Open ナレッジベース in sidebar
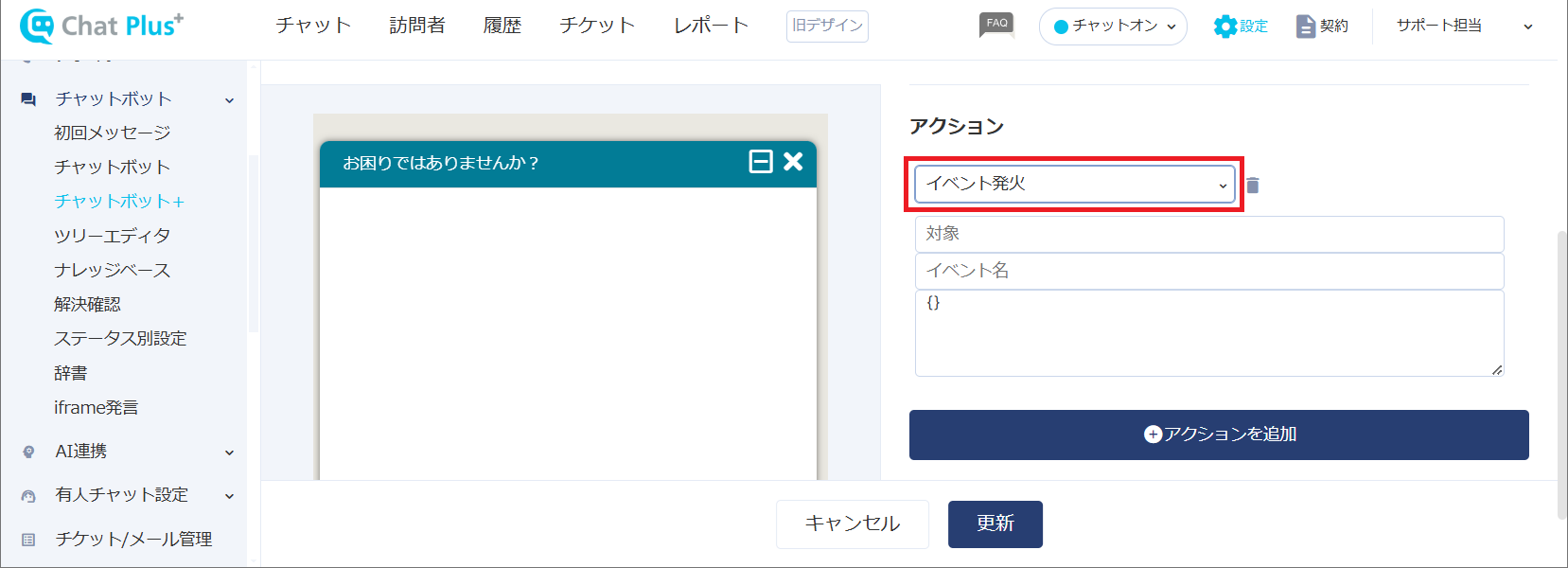Image resolution: width=1568 pixels, height=568 pixels. pos(113,271)
